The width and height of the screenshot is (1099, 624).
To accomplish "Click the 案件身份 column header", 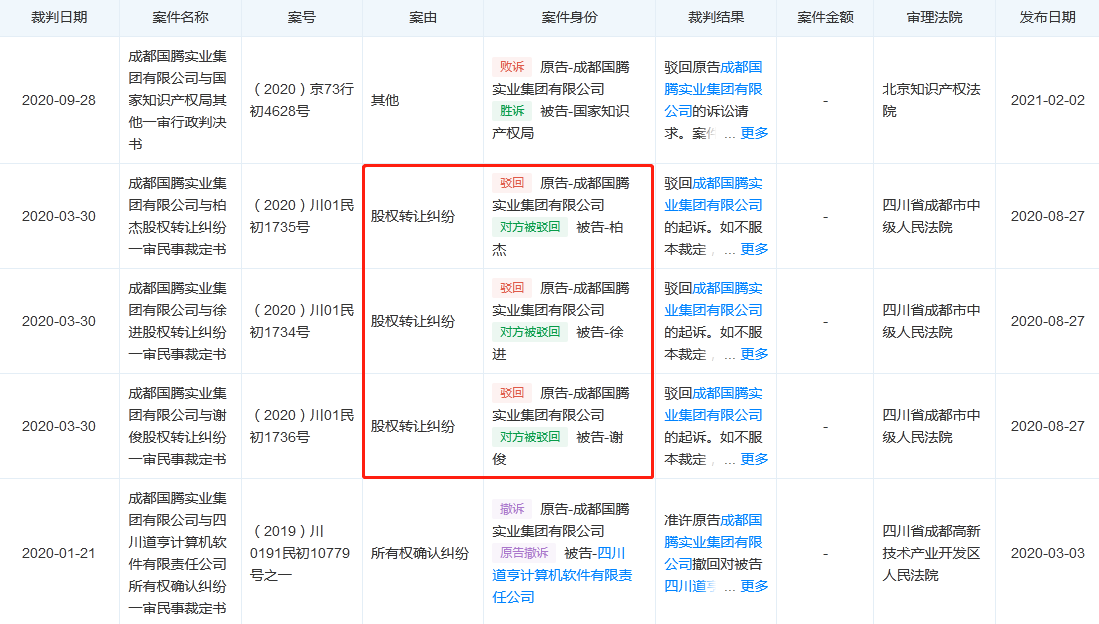I will (569, 18).
